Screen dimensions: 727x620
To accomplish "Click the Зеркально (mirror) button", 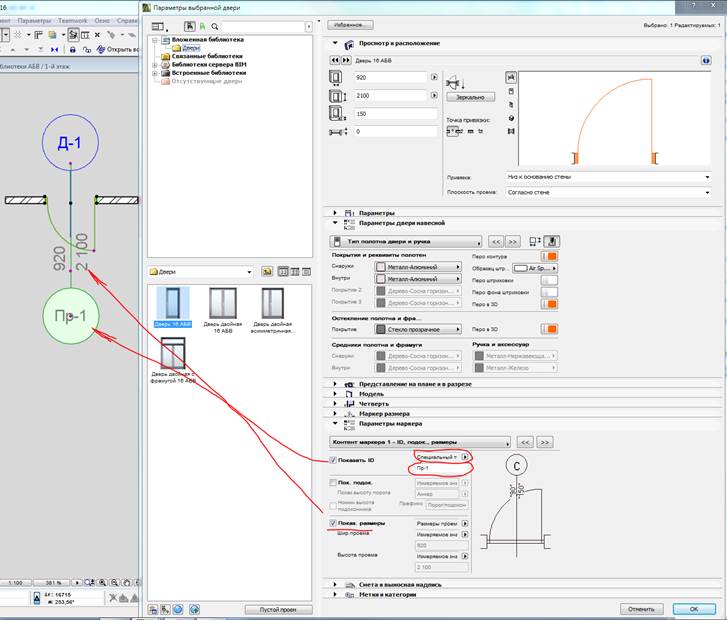I will (469, 97).
